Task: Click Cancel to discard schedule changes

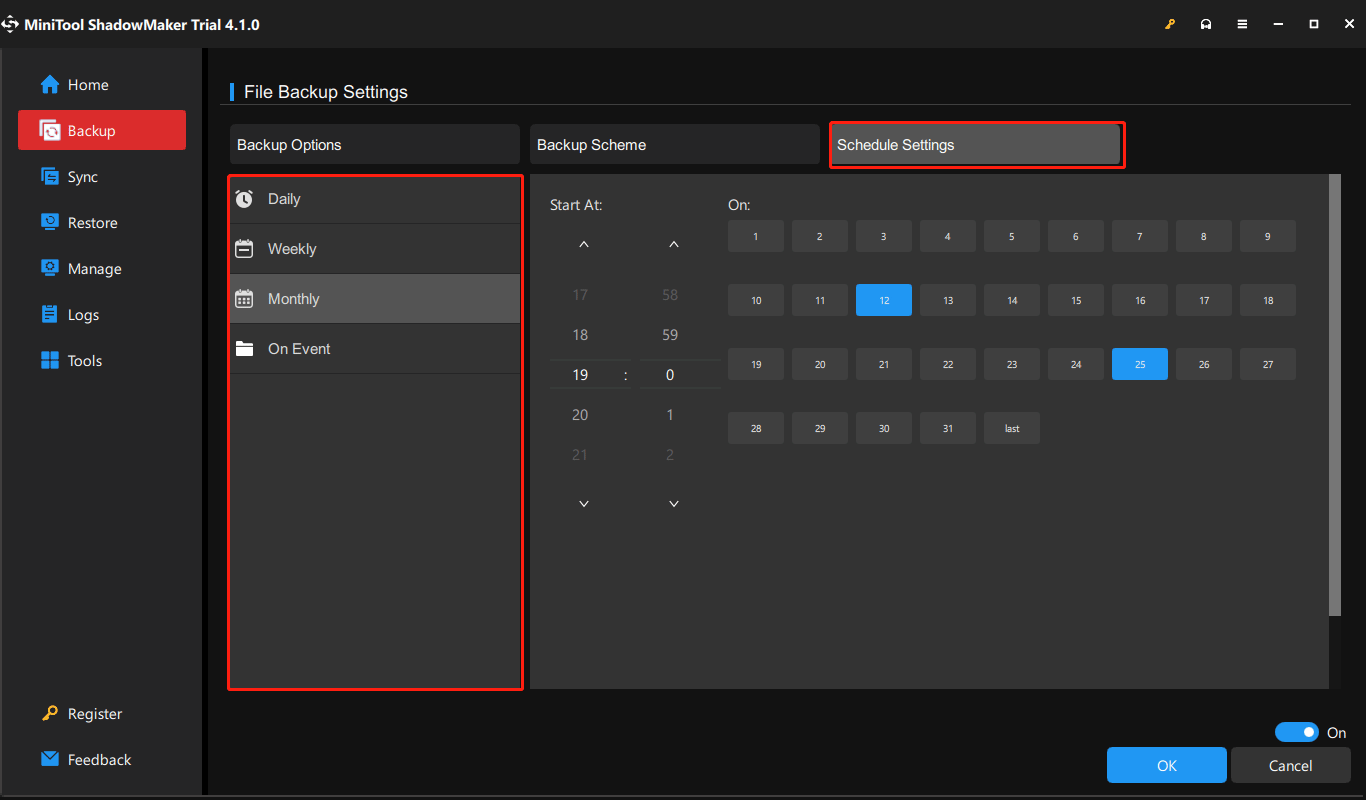Action: pyautogui.click(x=1290, y=765)
